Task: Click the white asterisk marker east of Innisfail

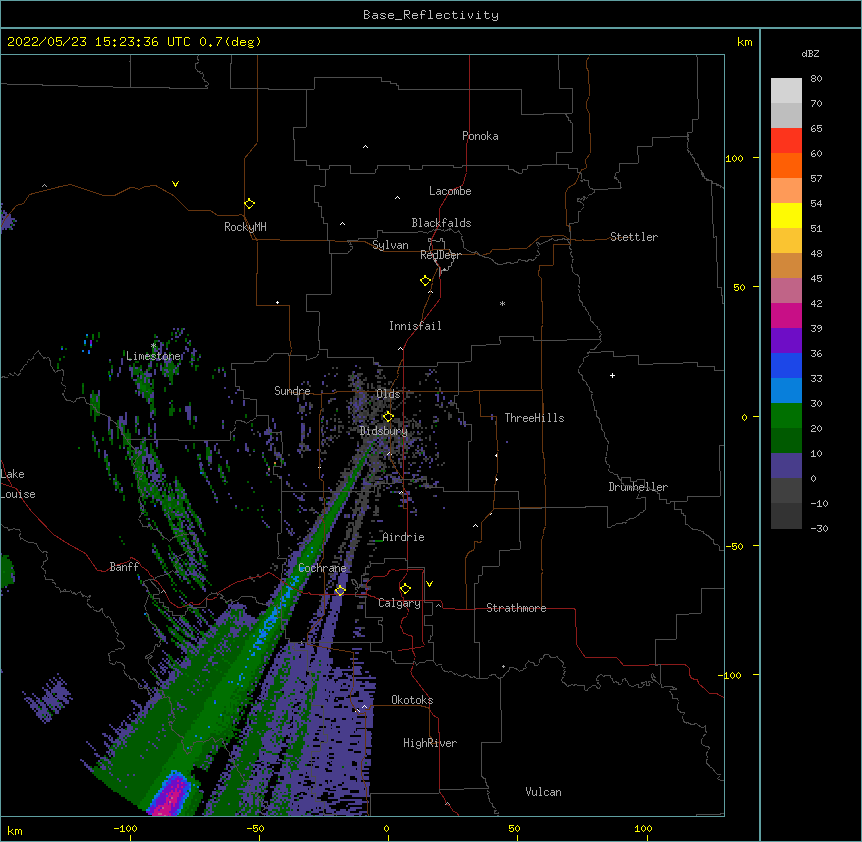Action: 502,303
